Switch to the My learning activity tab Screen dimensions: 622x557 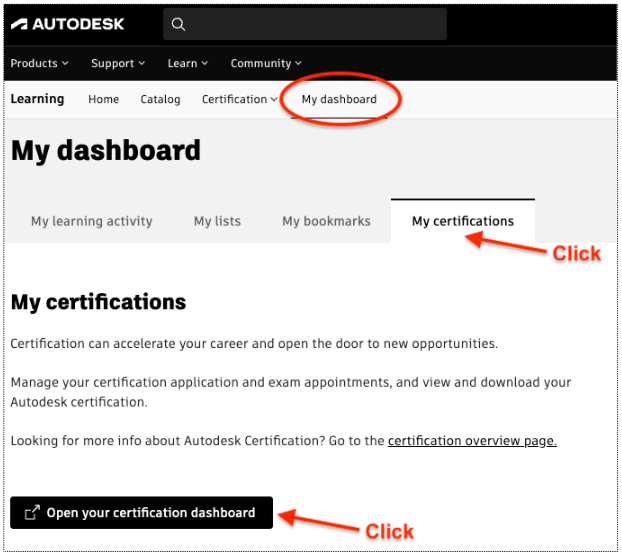click(x=92, y=221)
